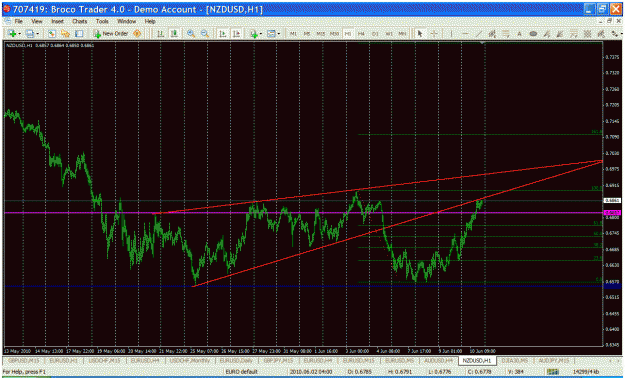Open the Window menu
The image size is (625, 378).
tap(126, 22)
